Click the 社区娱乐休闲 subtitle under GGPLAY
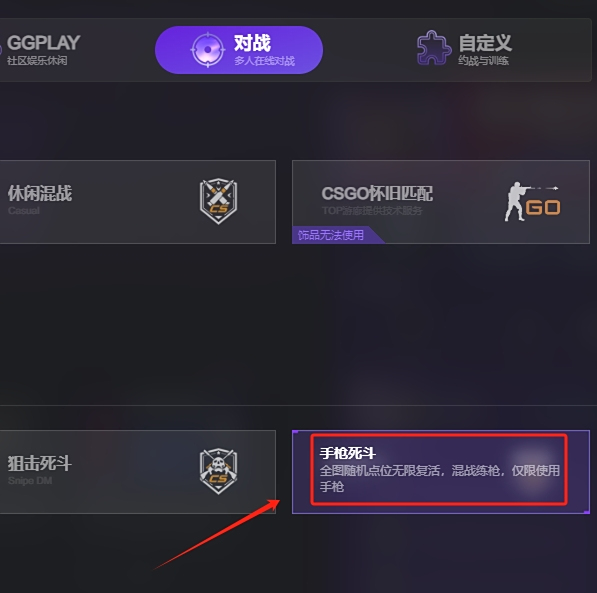 (x=37, y=61)
